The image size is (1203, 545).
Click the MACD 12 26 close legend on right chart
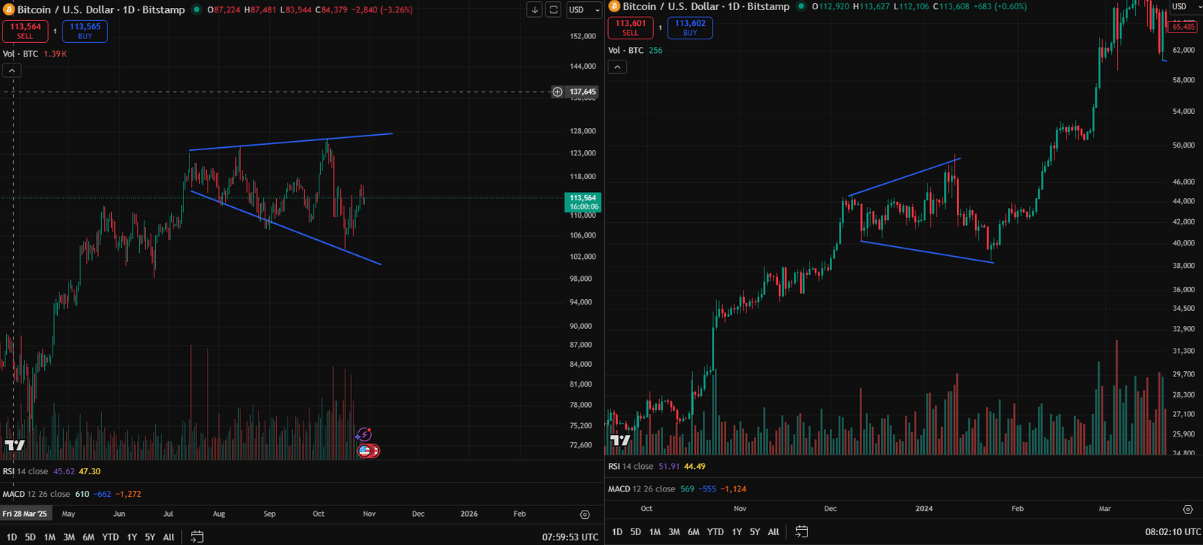tap(641, 488)
